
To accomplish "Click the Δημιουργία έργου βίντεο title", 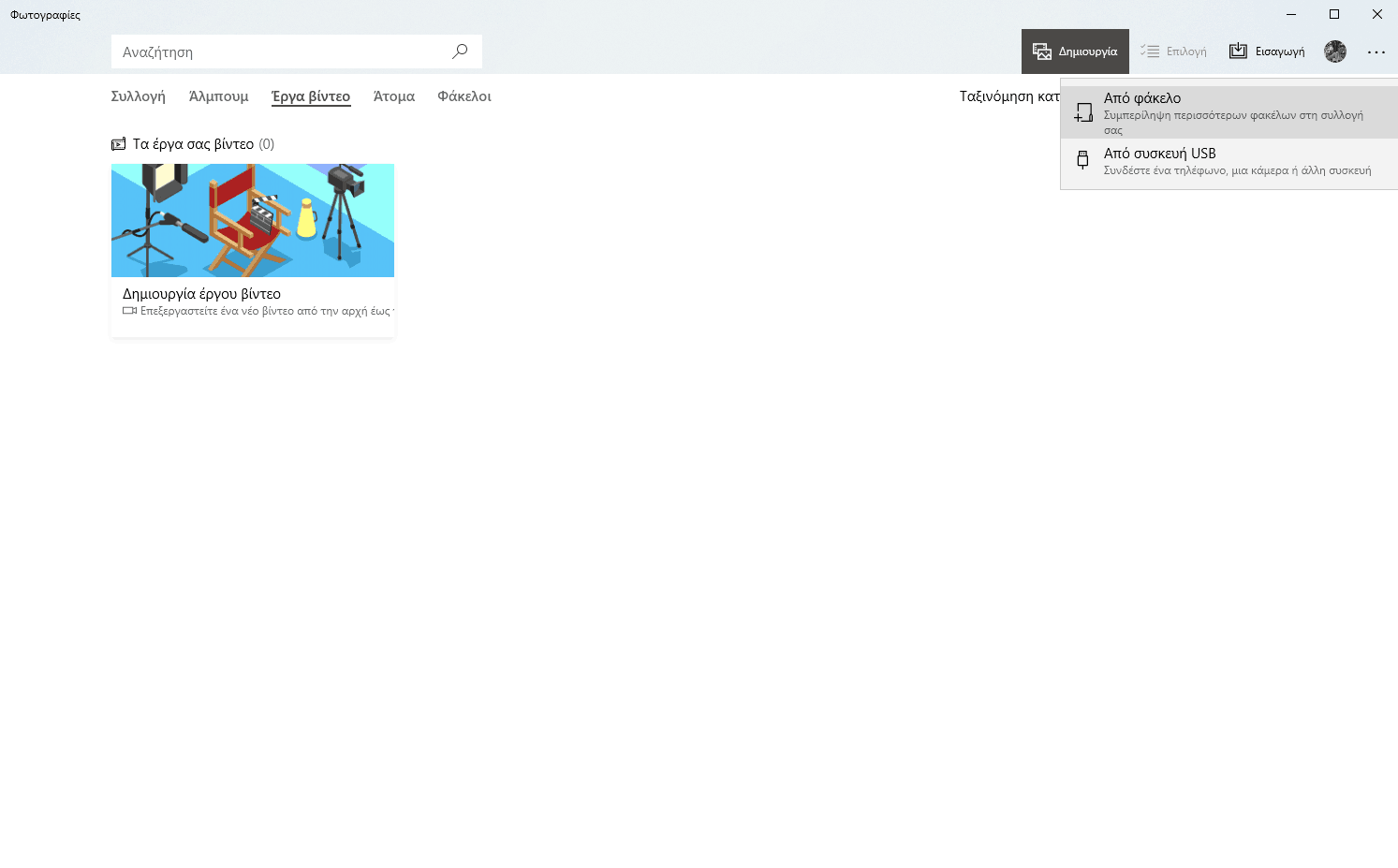I will (201, 294).
